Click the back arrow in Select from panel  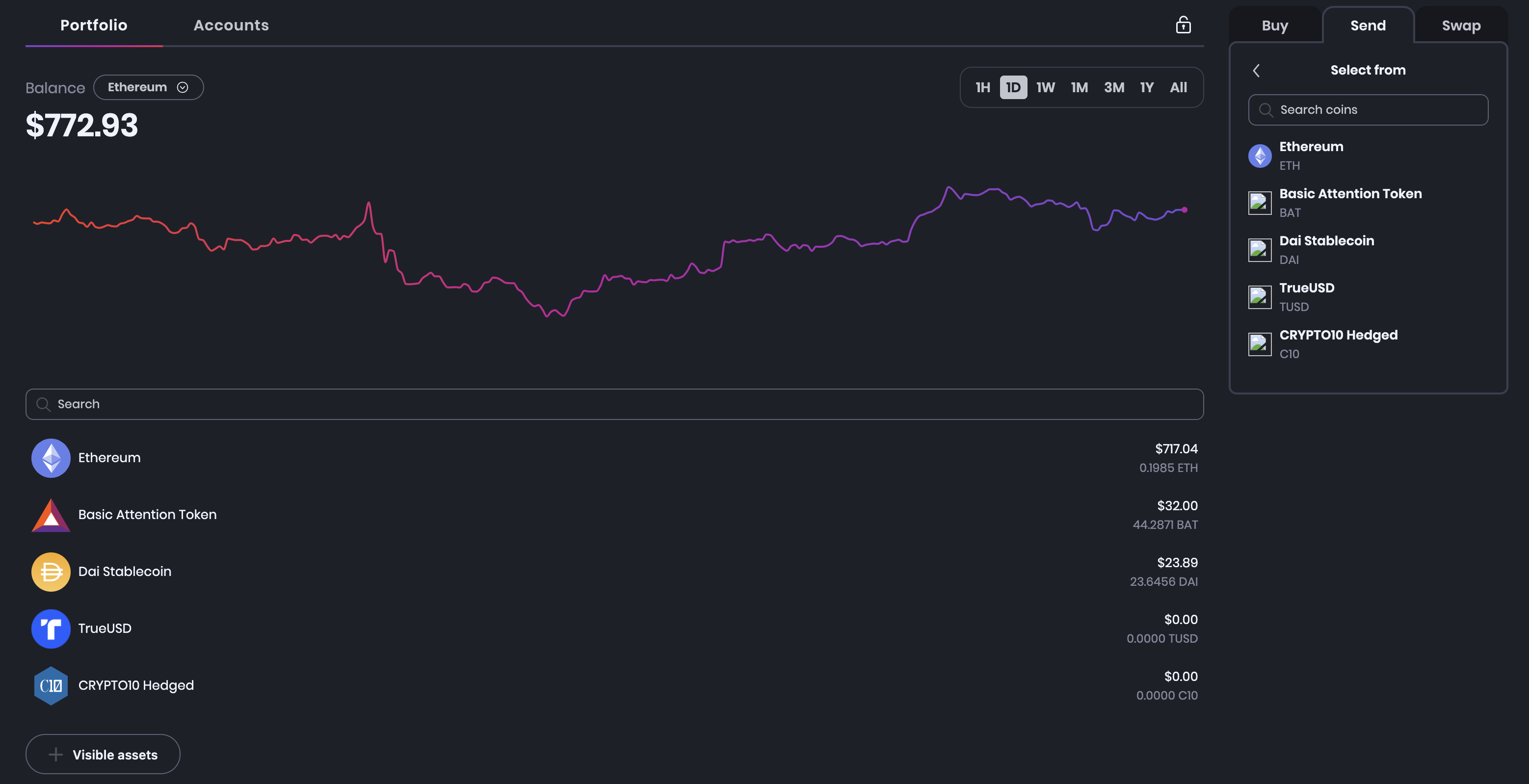1256,71
